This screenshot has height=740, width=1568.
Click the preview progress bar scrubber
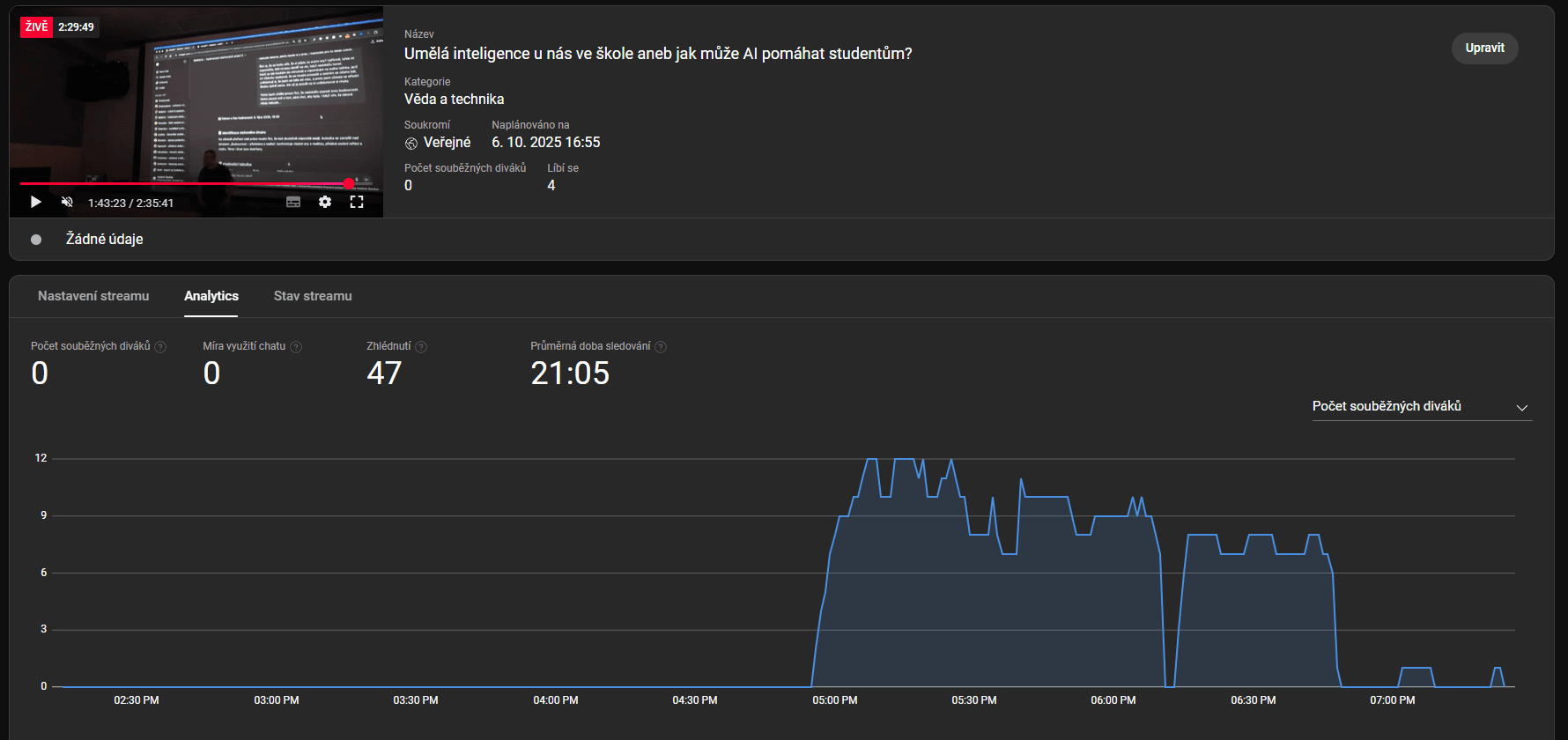coord(349,184)
